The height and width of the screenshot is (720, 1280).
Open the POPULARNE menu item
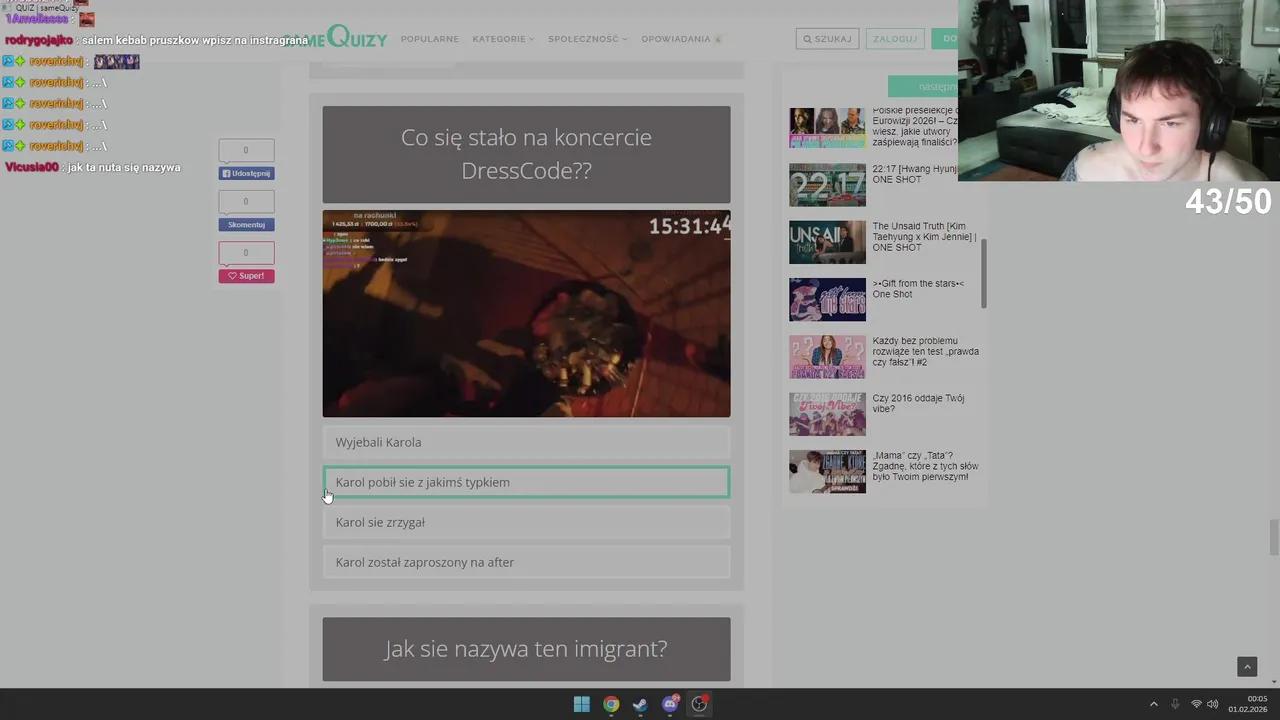pyautogui.click(x=429, y=38)
